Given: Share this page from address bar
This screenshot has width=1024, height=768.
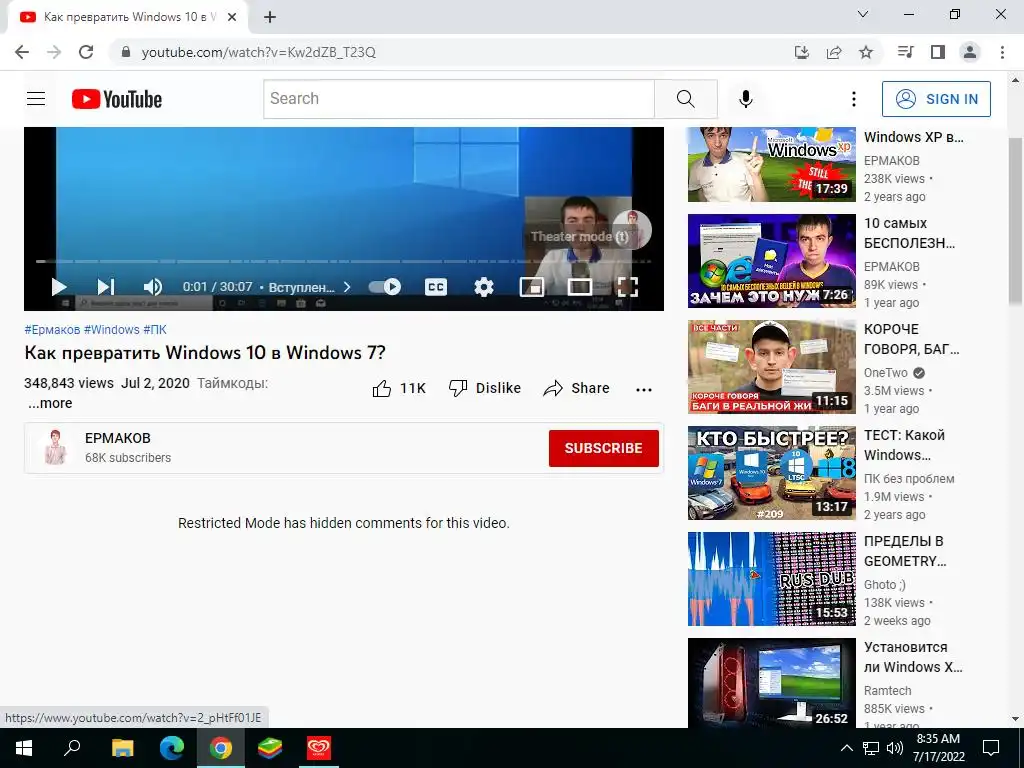Looking at the screenshot, I should pos(834,52).
